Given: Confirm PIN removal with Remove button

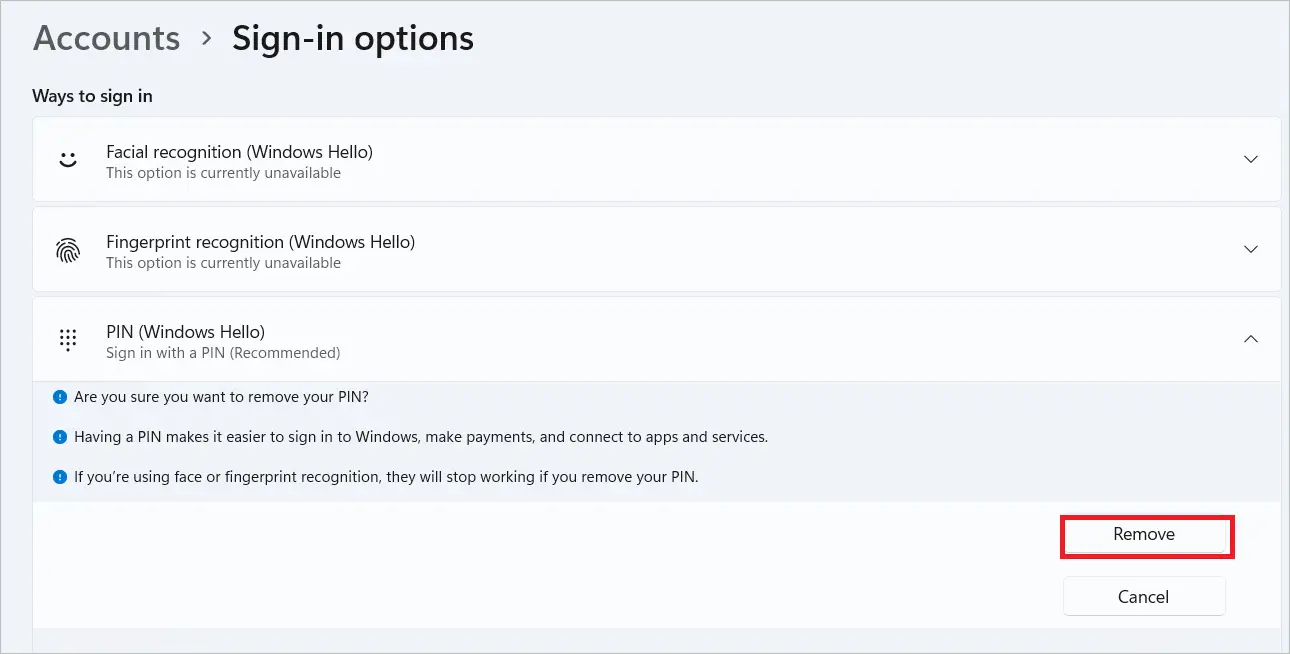Looking at the screenshot, I should [x=1144, y=535].
